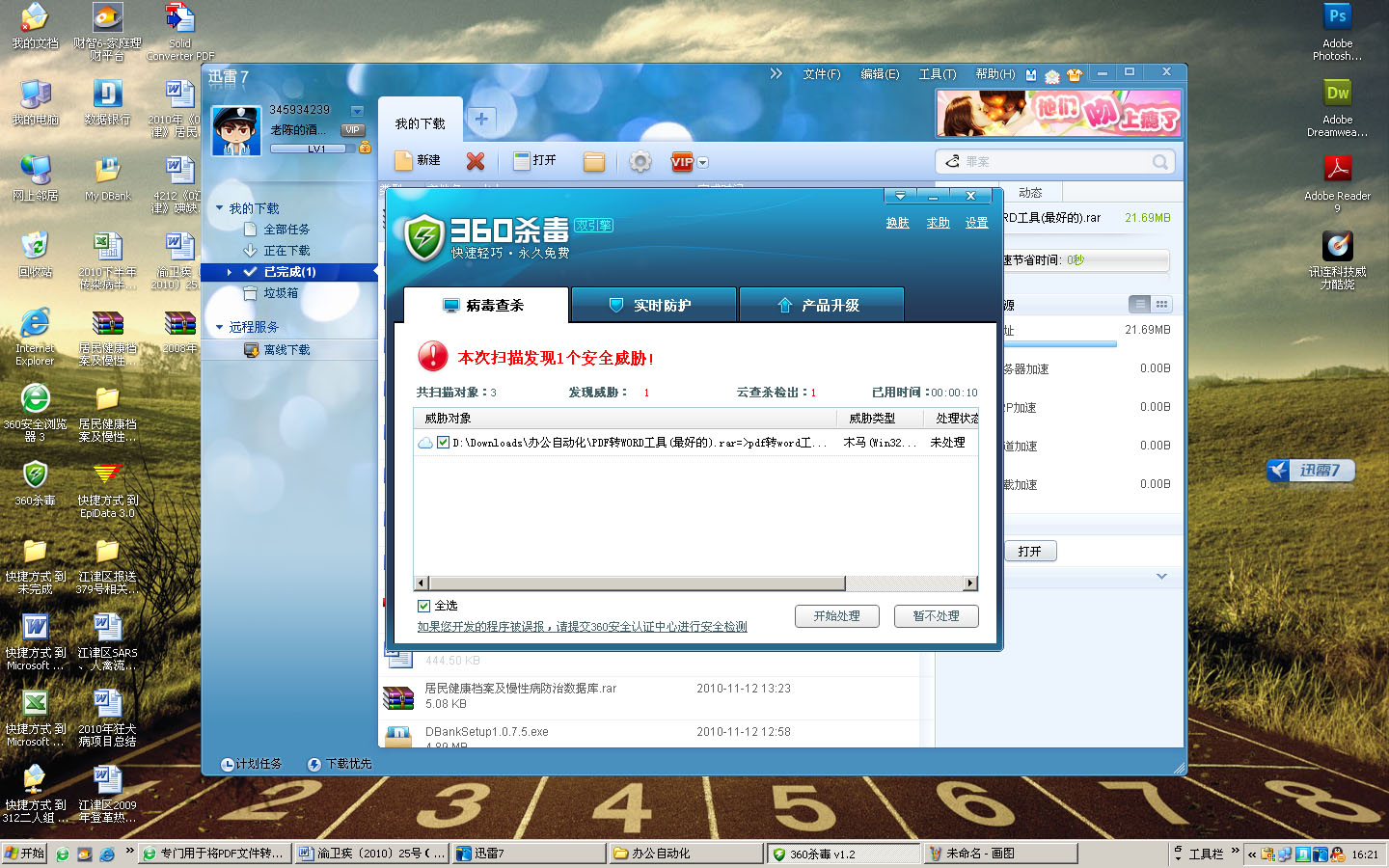Click the red X delete icon in Xunlei toolbar
The width and height of the screenshot is (1389, 868).
pyautogui.click(x=476, y=161)
